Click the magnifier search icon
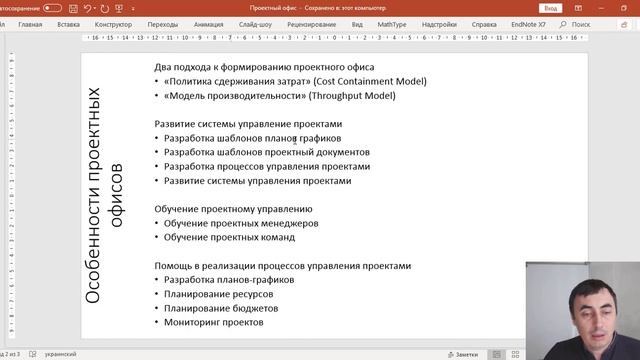The image size is (640, 360). pos(563,24)
